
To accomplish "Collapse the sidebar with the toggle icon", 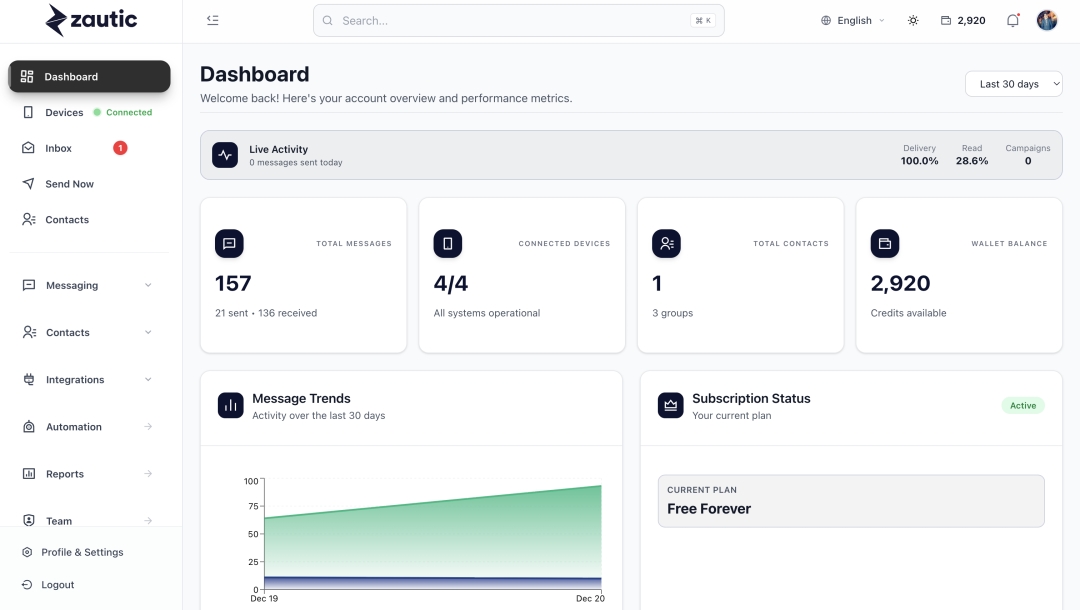I will (x=212, y=20).
